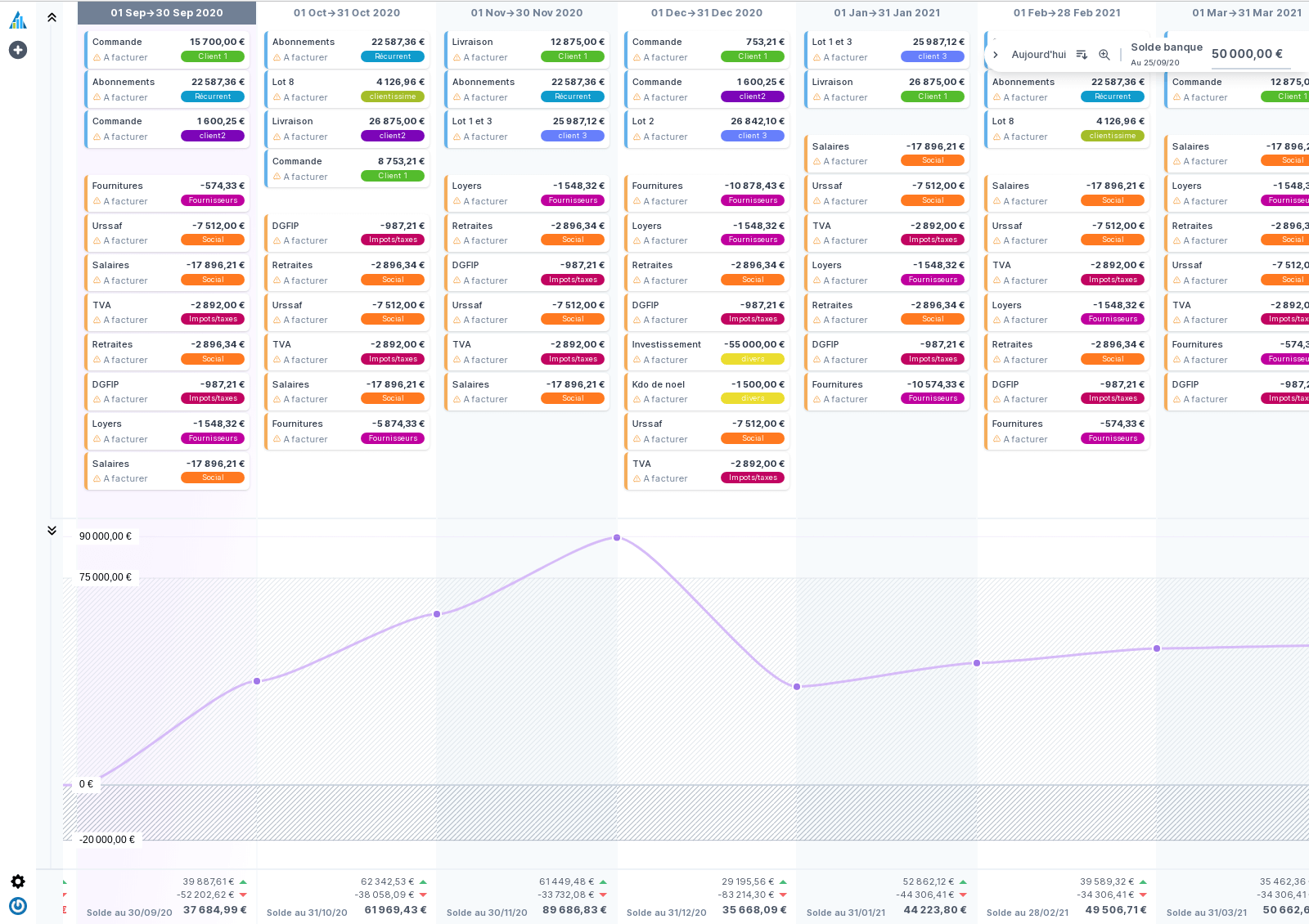
Task: Click the Aujourd'hui button
Action: pos(1038,55)
